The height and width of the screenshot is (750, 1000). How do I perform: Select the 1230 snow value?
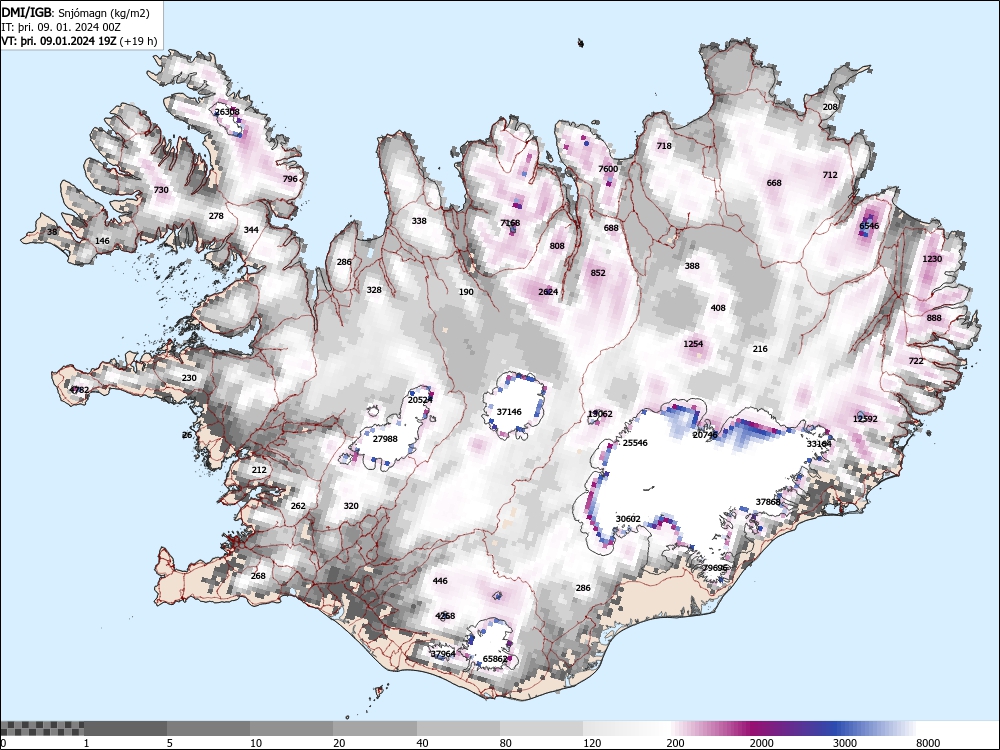pos(932,258)
